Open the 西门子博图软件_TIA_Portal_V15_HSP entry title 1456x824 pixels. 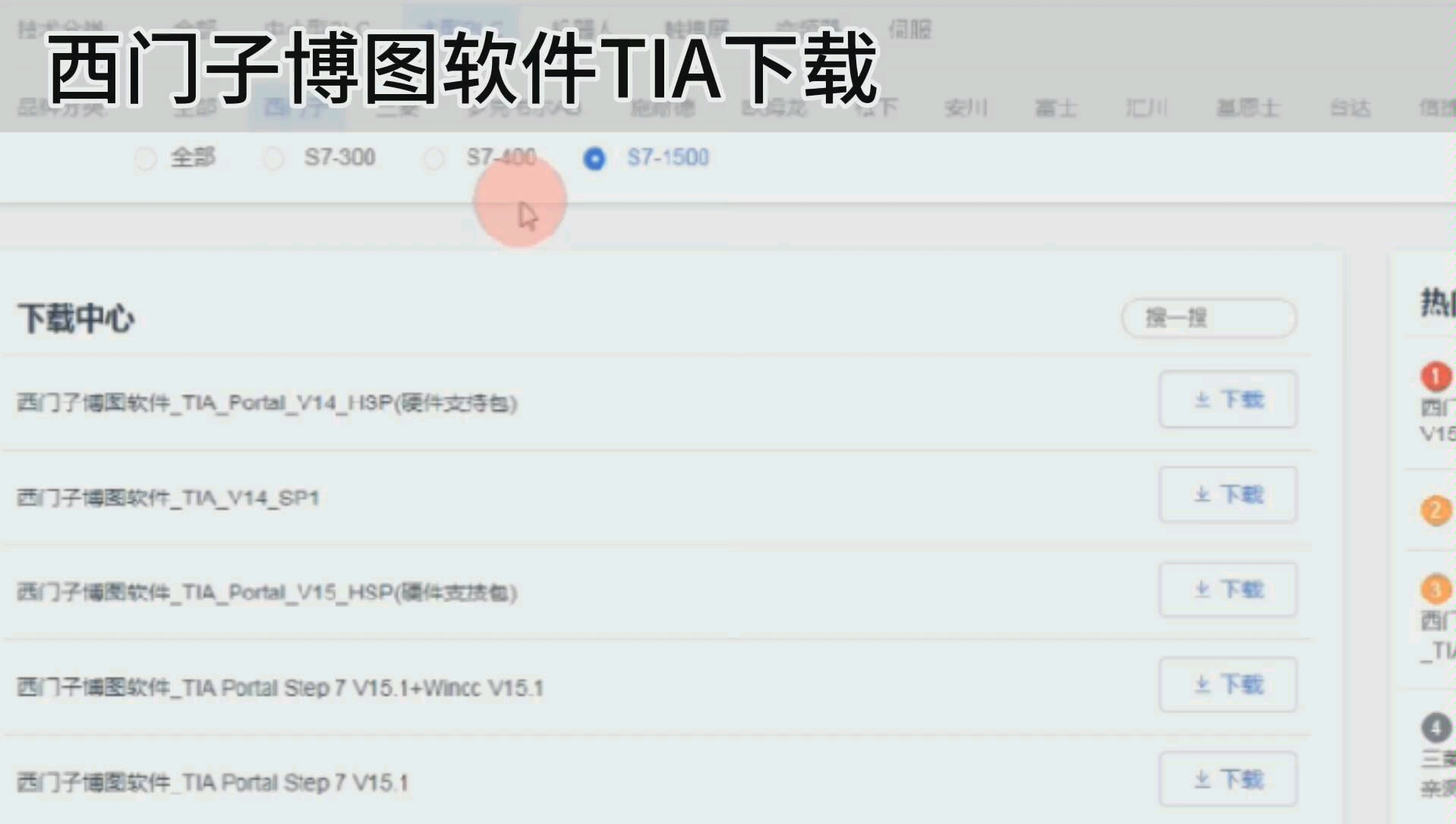coord(267,593)
